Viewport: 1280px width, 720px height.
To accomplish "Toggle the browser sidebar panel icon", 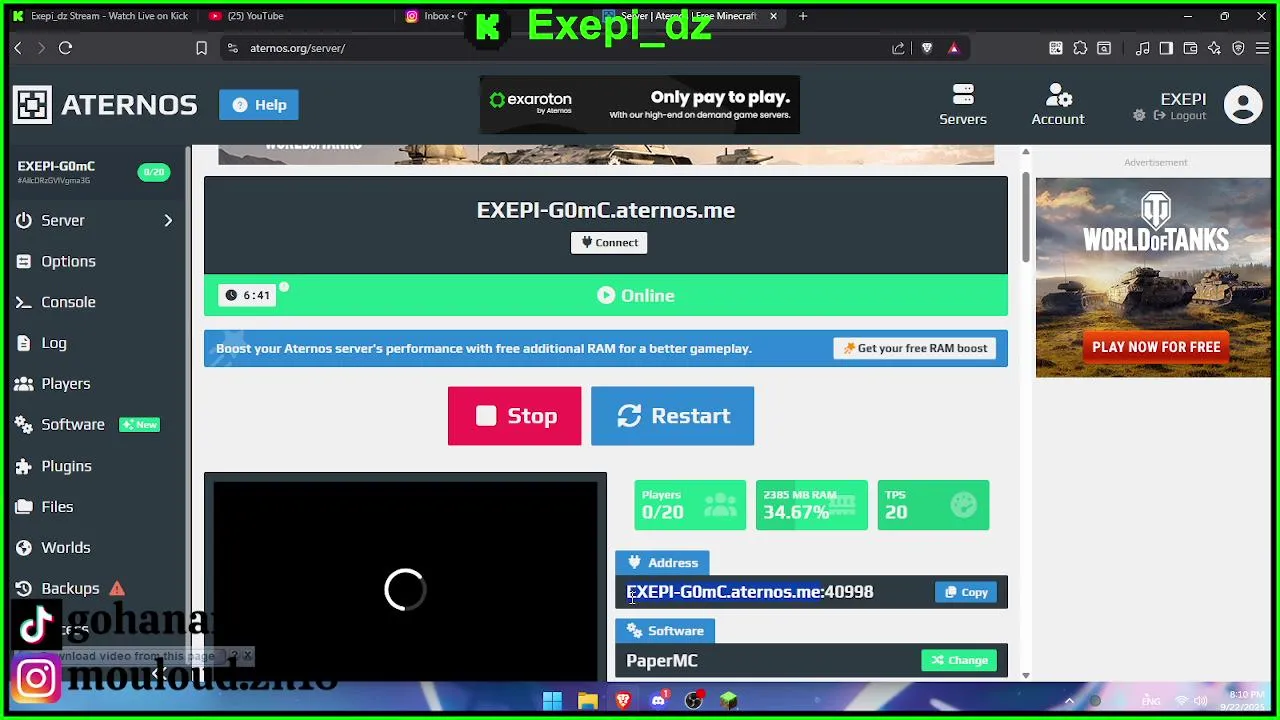I will pyautogui.click(x=1166, y=48).
